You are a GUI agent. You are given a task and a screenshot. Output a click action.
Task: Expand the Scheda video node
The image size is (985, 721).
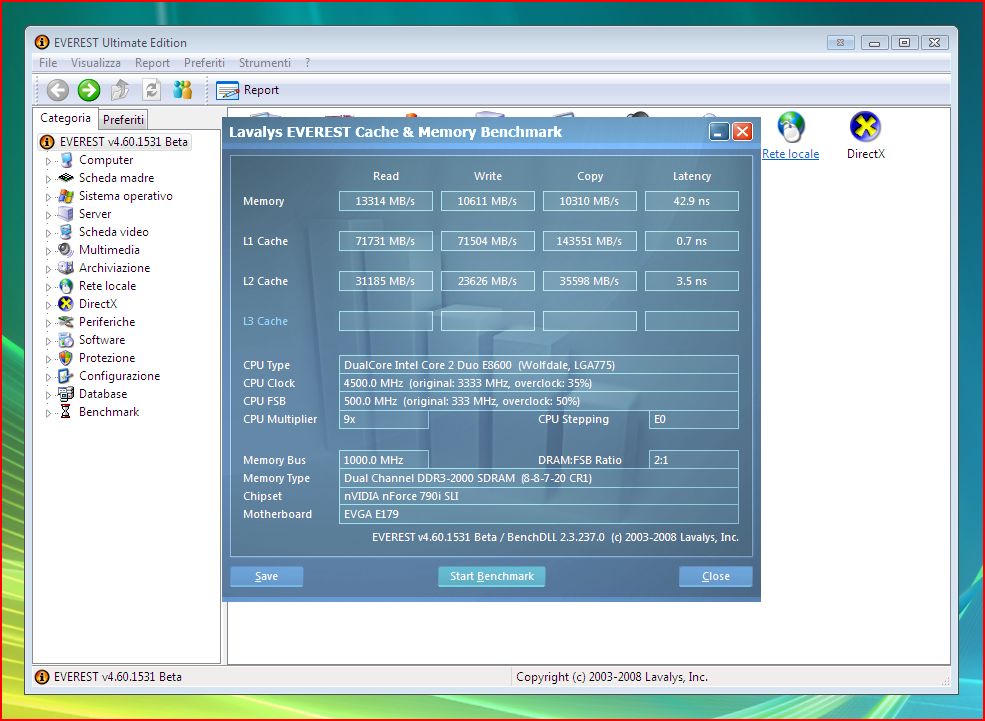coord(48,233)
